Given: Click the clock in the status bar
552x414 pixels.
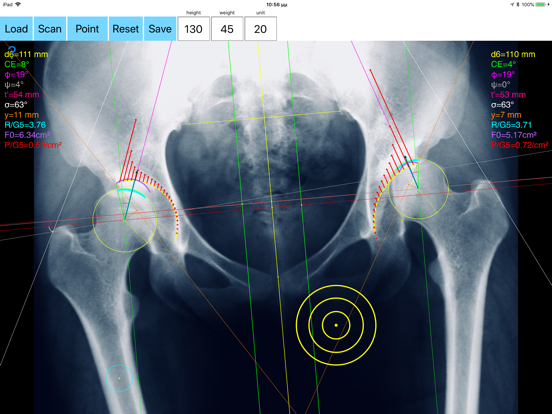Looking at the screenshot, I should 277,5.
